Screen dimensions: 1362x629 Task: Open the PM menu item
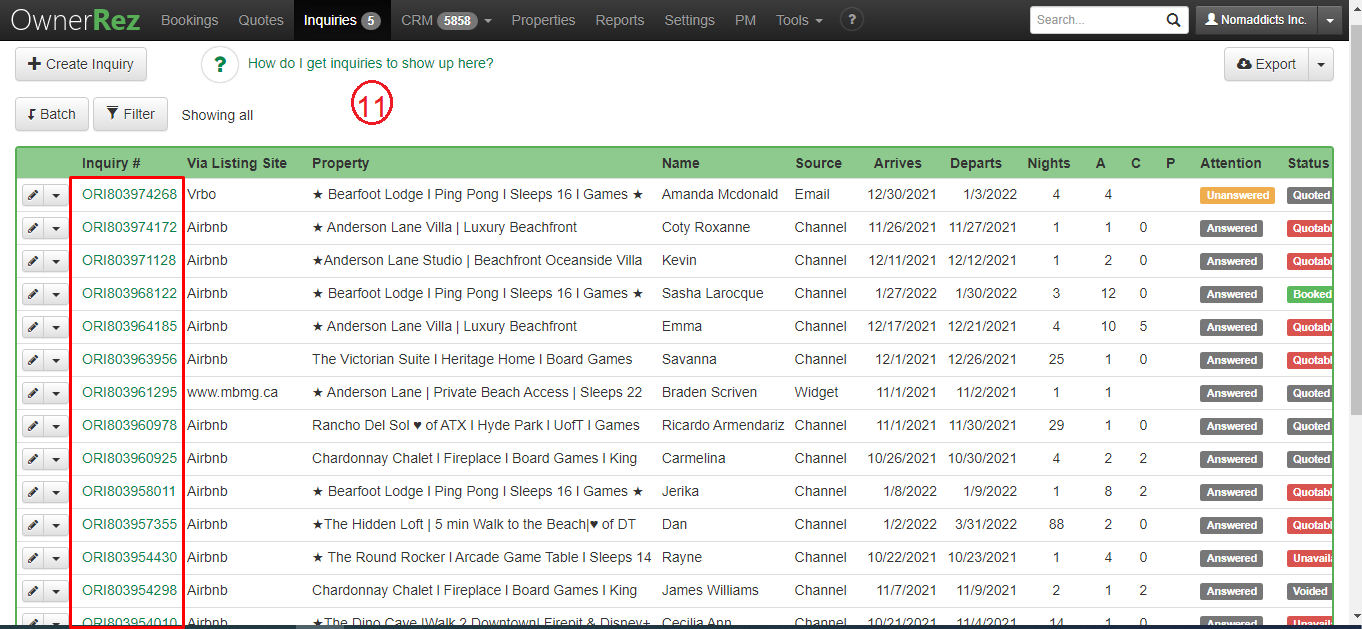point(745,20)
